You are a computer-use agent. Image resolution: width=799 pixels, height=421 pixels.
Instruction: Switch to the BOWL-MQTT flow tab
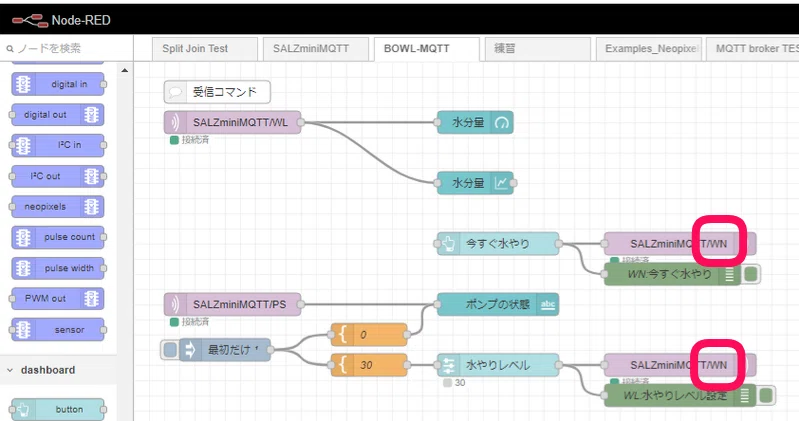pos(427,49)
